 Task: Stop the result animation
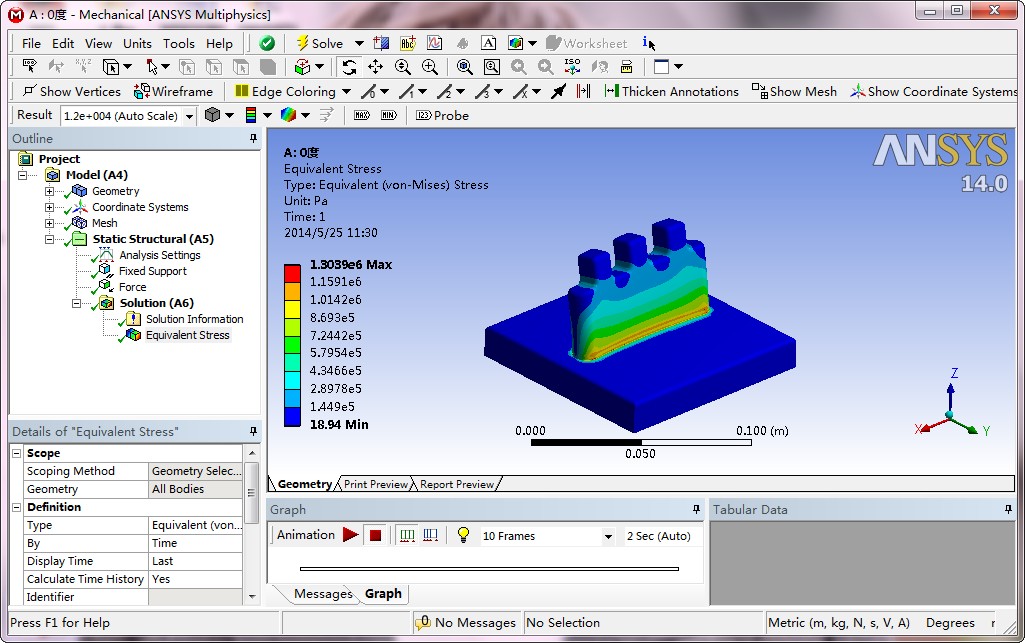[x=375, y=536]
